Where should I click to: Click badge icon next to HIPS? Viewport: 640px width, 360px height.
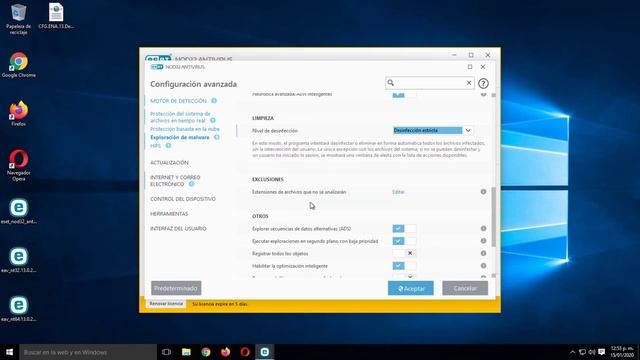point(168,145)
